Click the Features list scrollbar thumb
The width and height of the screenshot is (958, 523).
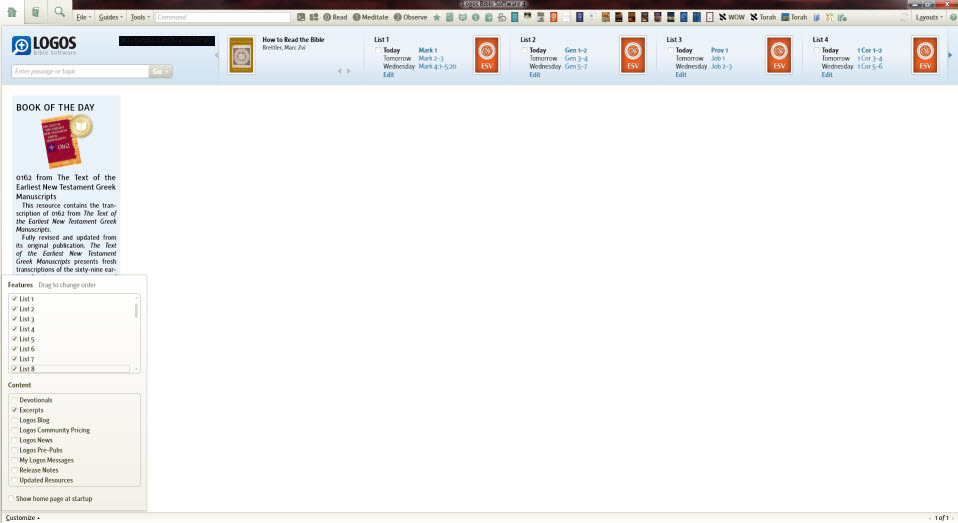136,311
